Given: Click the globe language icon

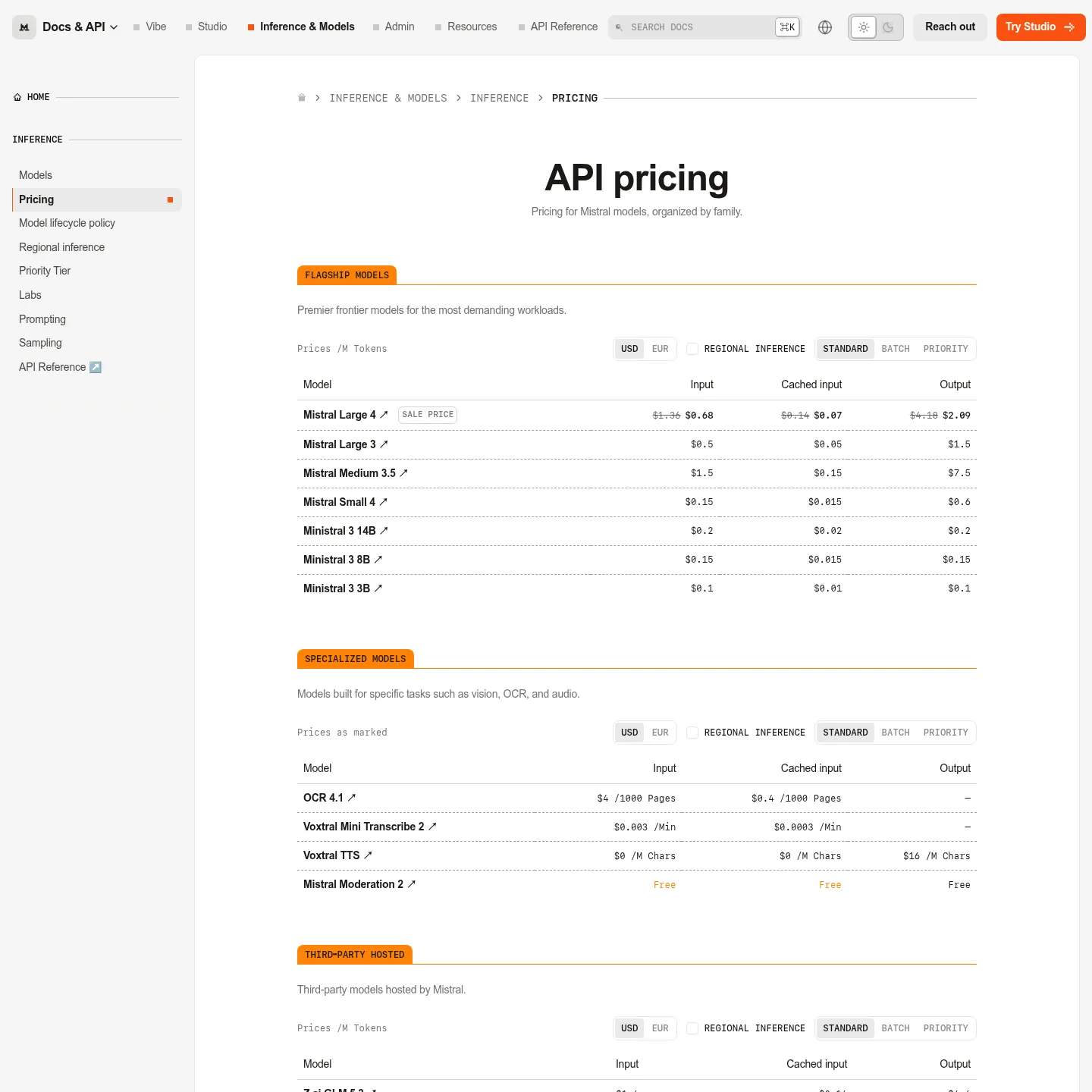Looking at the screenshot, I should pyautogui.click(x=825, y=27).
